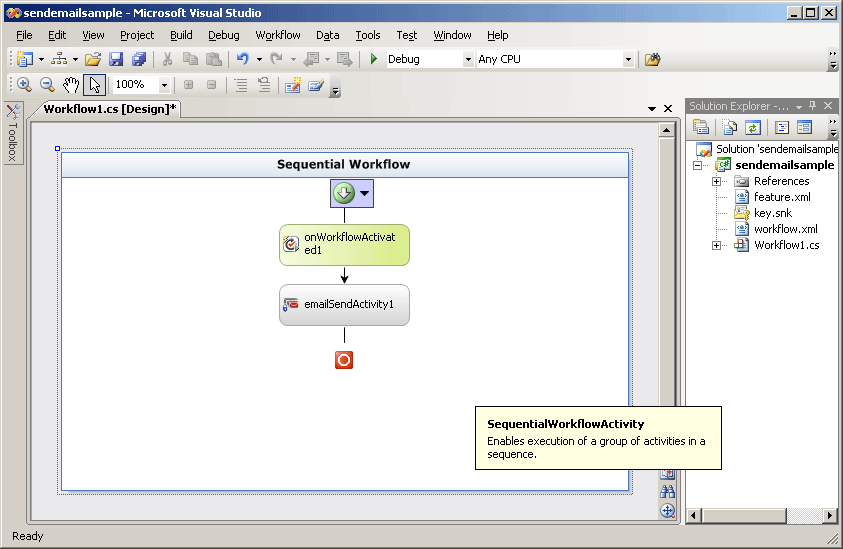
Task: Start debugging with the green play arrow
Action: [x=374, y=59]
